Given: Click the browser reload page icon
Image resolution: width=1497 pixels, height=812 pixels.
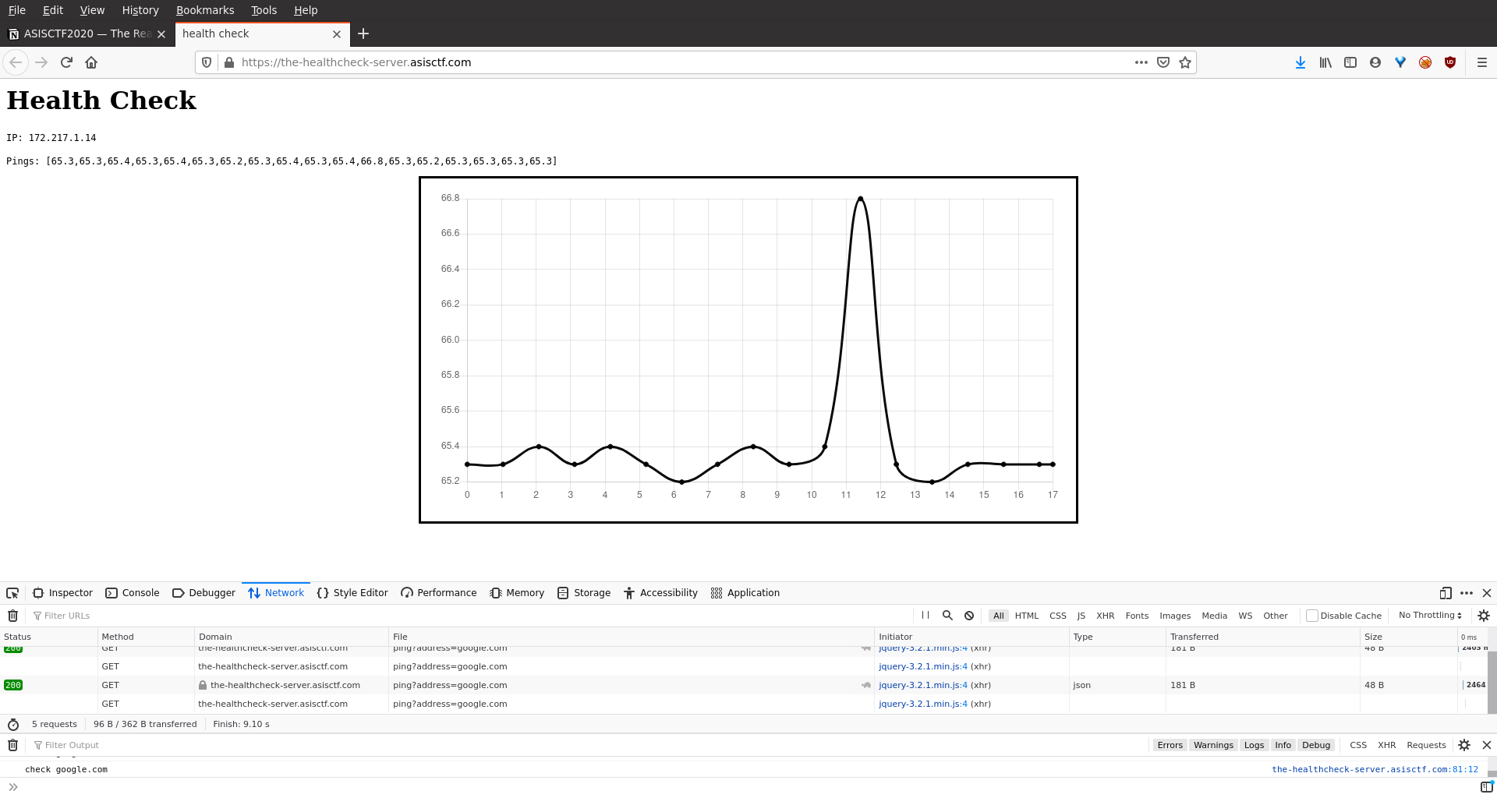Looking at the screenshot, I should click(66, 62).
